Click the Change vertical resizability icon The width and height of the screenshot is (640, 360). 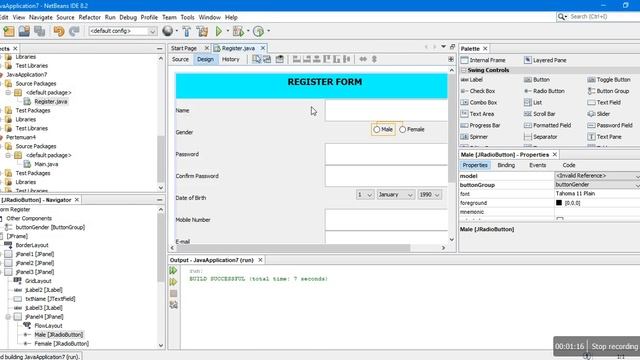point(374,59)
